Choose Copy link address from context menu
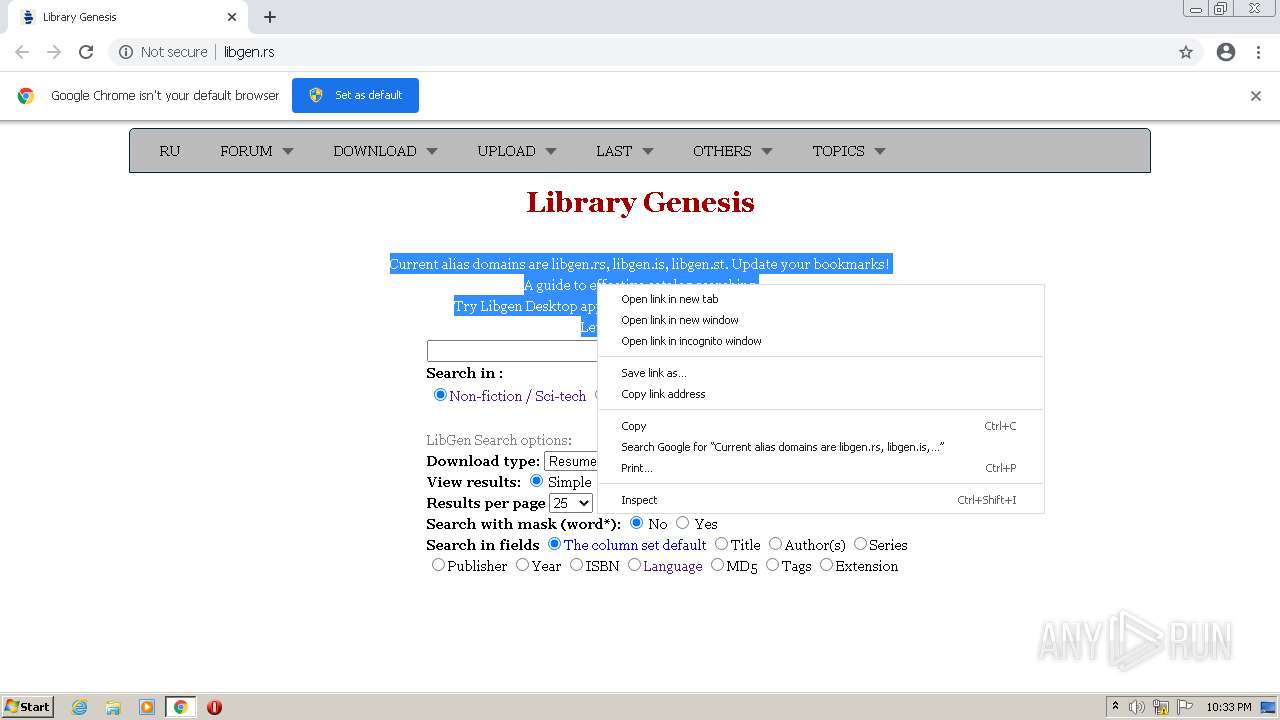This screenshot has height=720, width=1280. pos(820,394)
